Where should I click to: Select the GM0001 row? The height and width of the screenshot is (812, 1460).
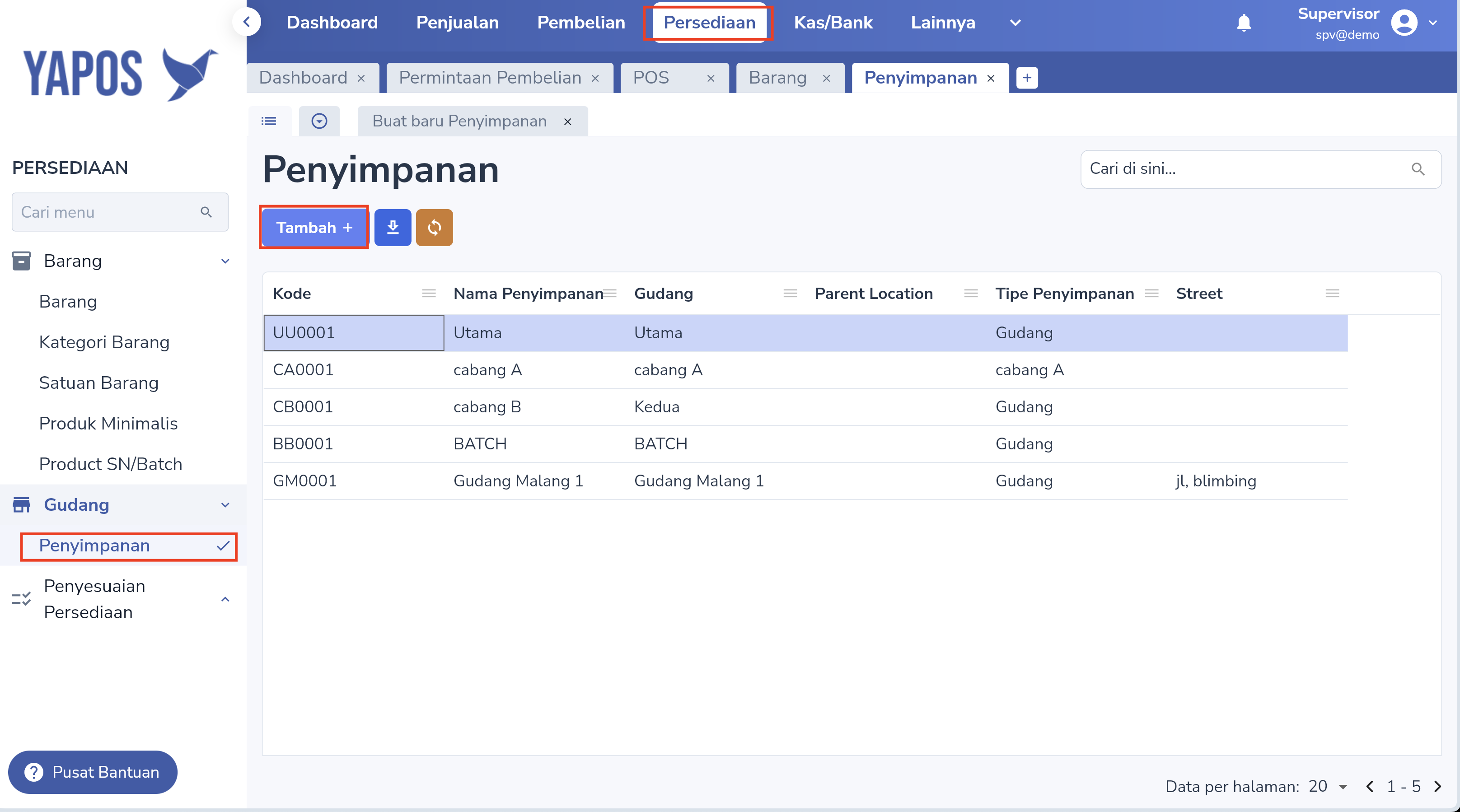tap(805, 481)
